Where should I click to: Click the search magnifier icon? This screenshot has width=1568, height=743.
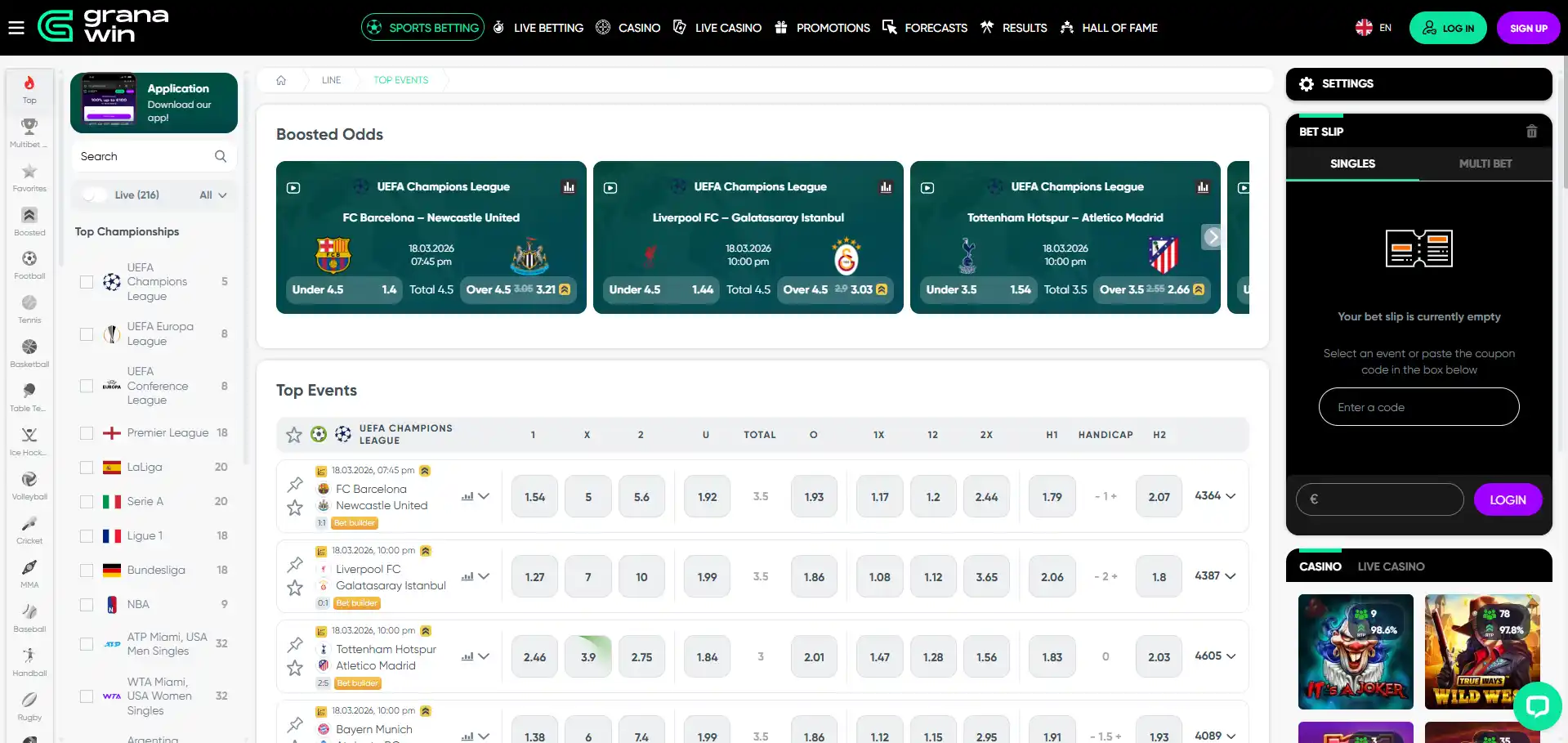coord(221,156)
